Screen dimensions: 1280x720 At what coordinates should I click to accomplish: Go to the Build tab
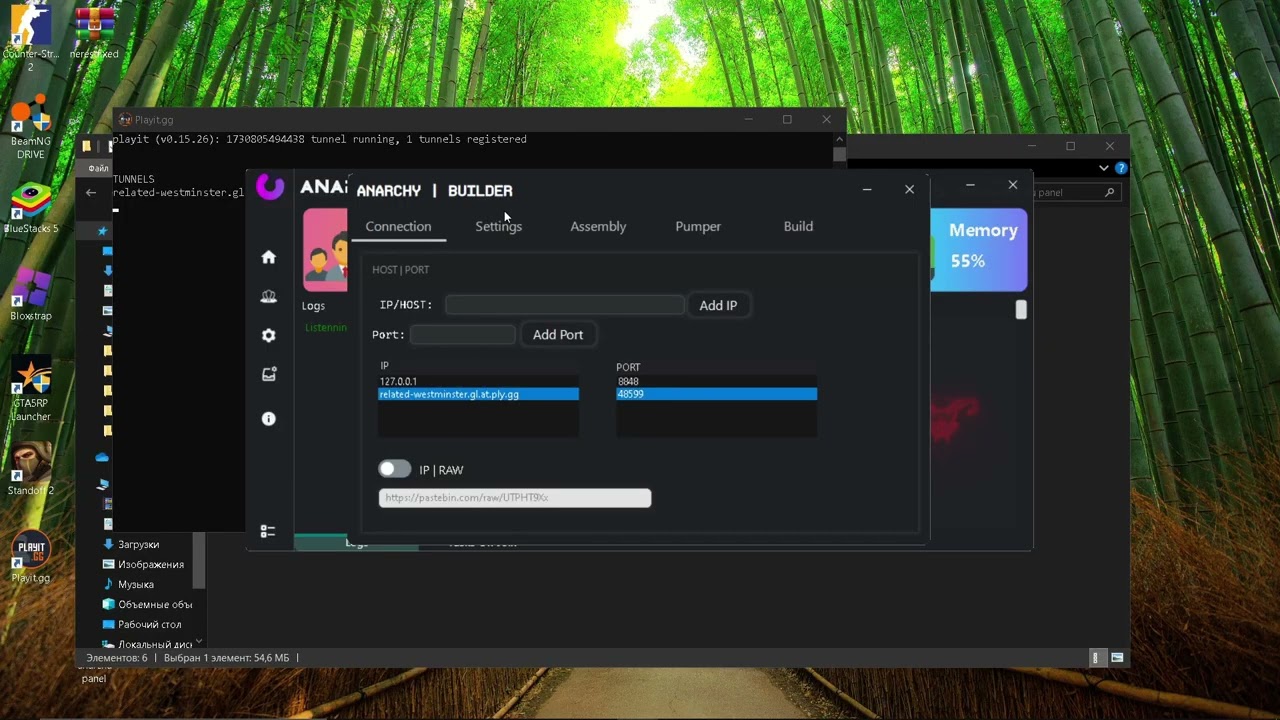point(798,226)
